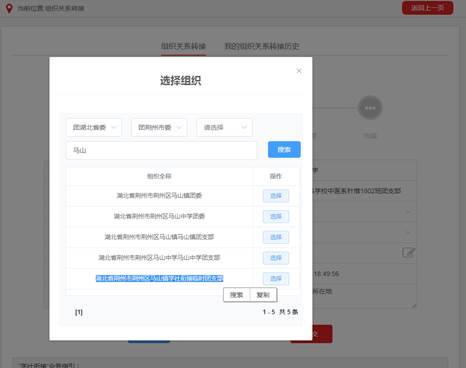Click 搜索 in the selection popup menu
This screenshot has width=466, height=368.
coord(237,295)
